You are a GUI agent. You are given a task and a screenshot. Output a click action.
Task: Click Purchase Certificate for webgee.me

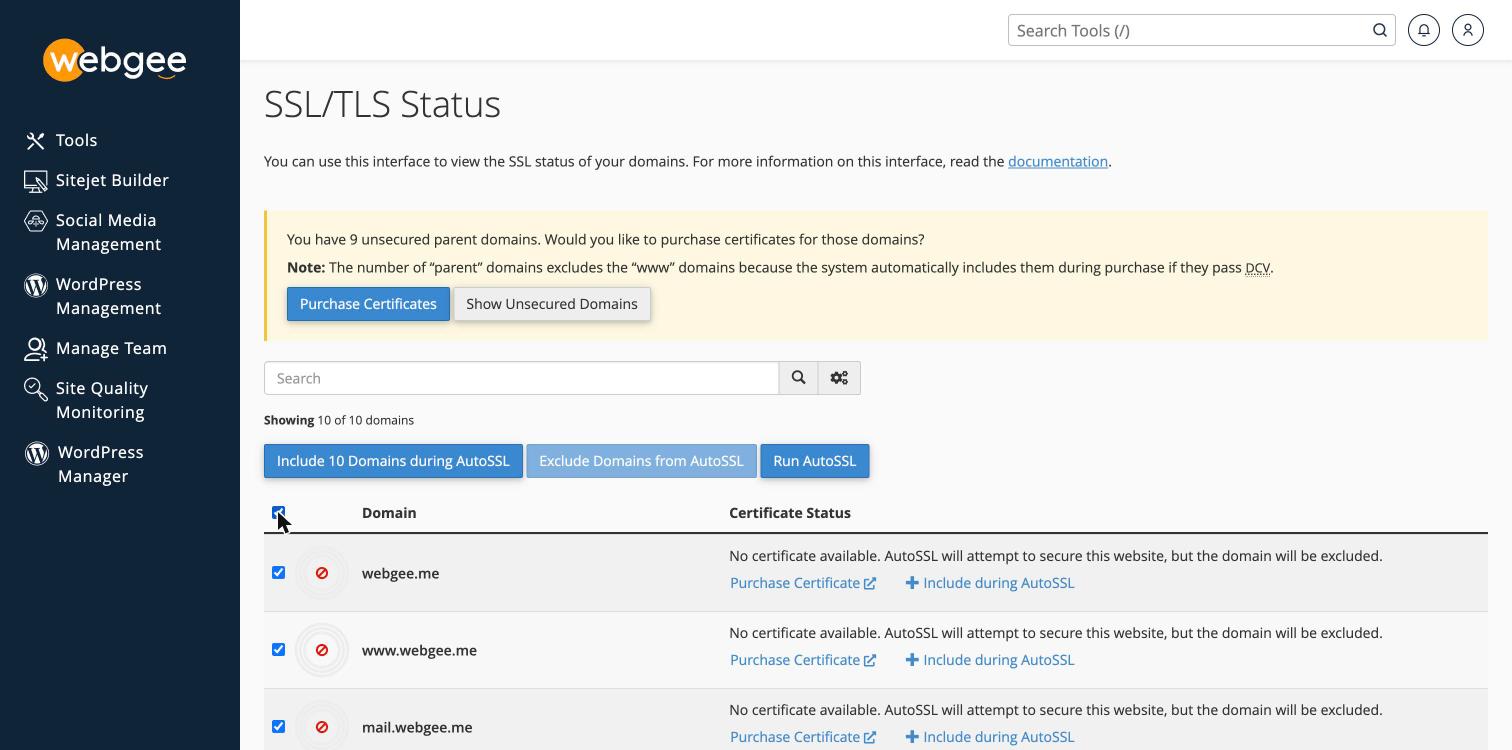[x=803, y=583]
